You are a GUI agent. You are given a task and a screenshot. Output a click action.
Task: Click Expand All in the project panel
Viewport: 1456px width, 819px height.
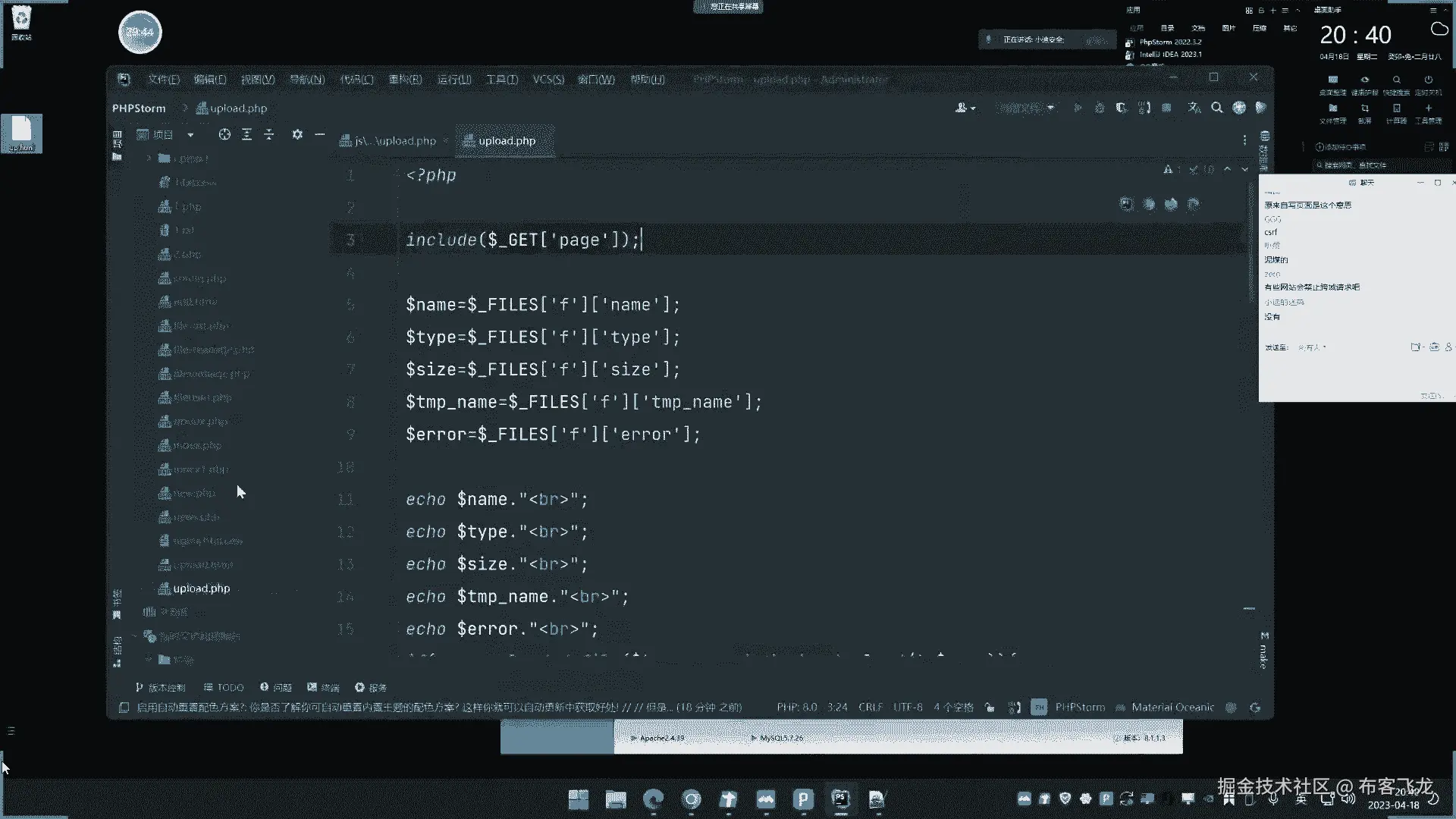point(246,134)
